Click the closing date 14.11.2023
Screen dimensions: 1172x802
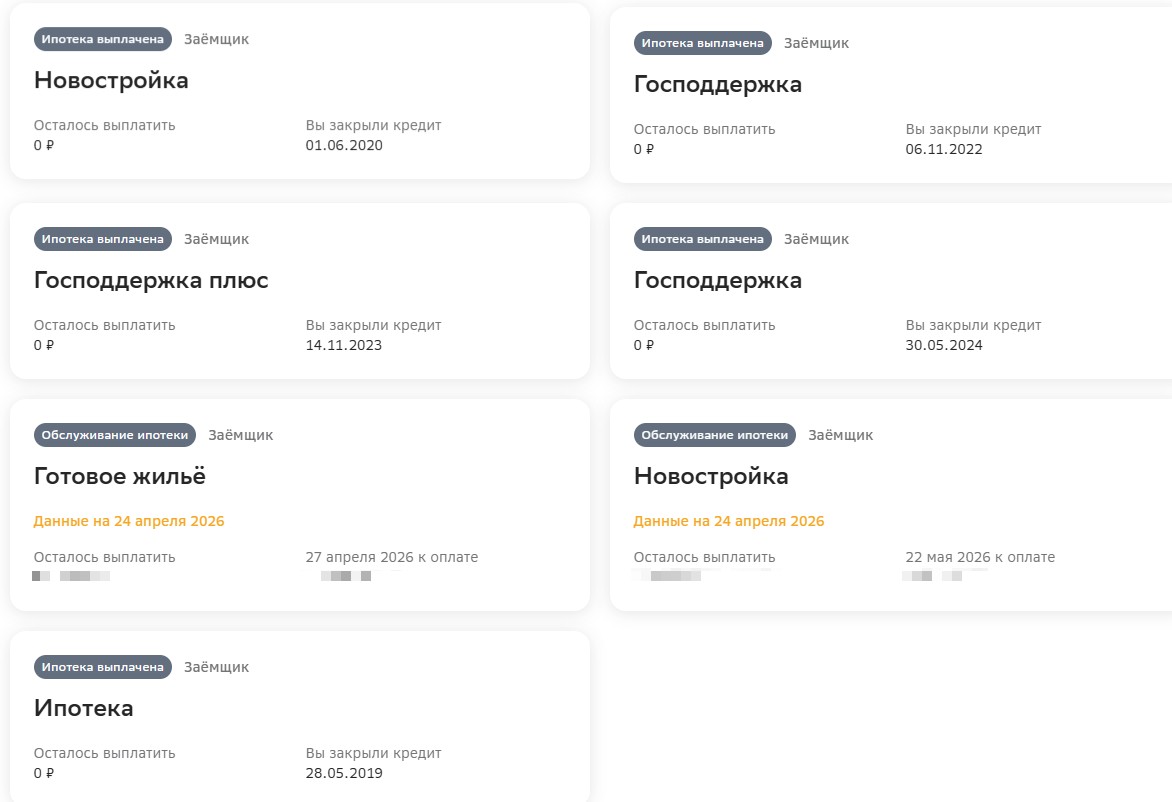[x=344, y=345]
